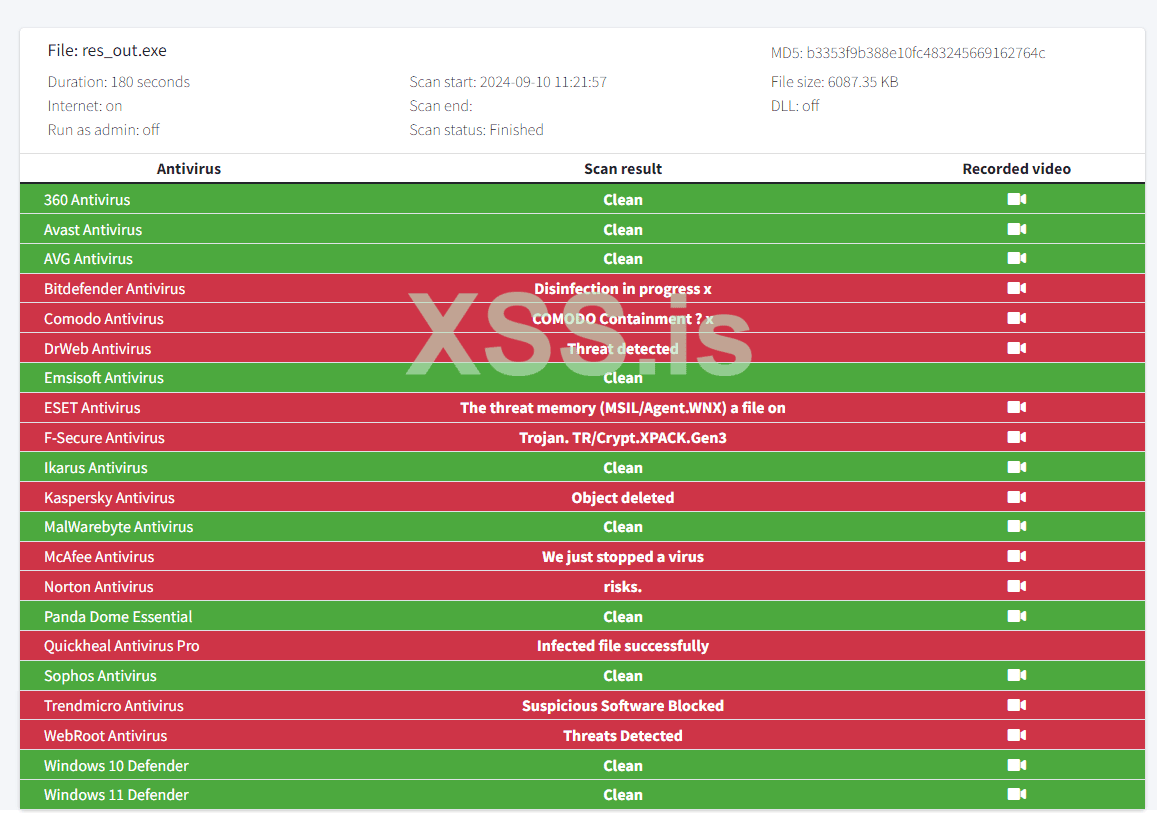Select the Comodo Antivirus row name
The image size is (1157, 813).
(x=104, y=319)
